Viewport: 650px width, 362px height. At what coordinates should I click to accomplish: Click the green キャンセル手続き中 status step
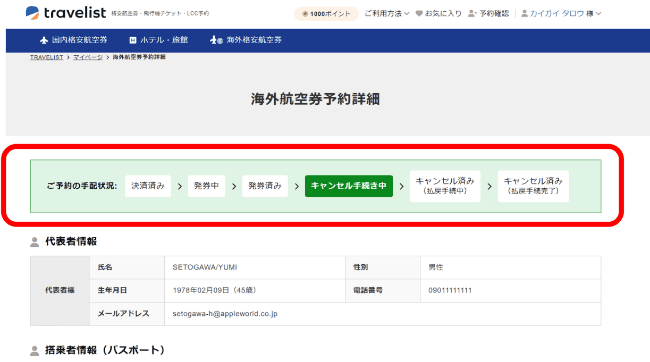(x=349, y=186)
